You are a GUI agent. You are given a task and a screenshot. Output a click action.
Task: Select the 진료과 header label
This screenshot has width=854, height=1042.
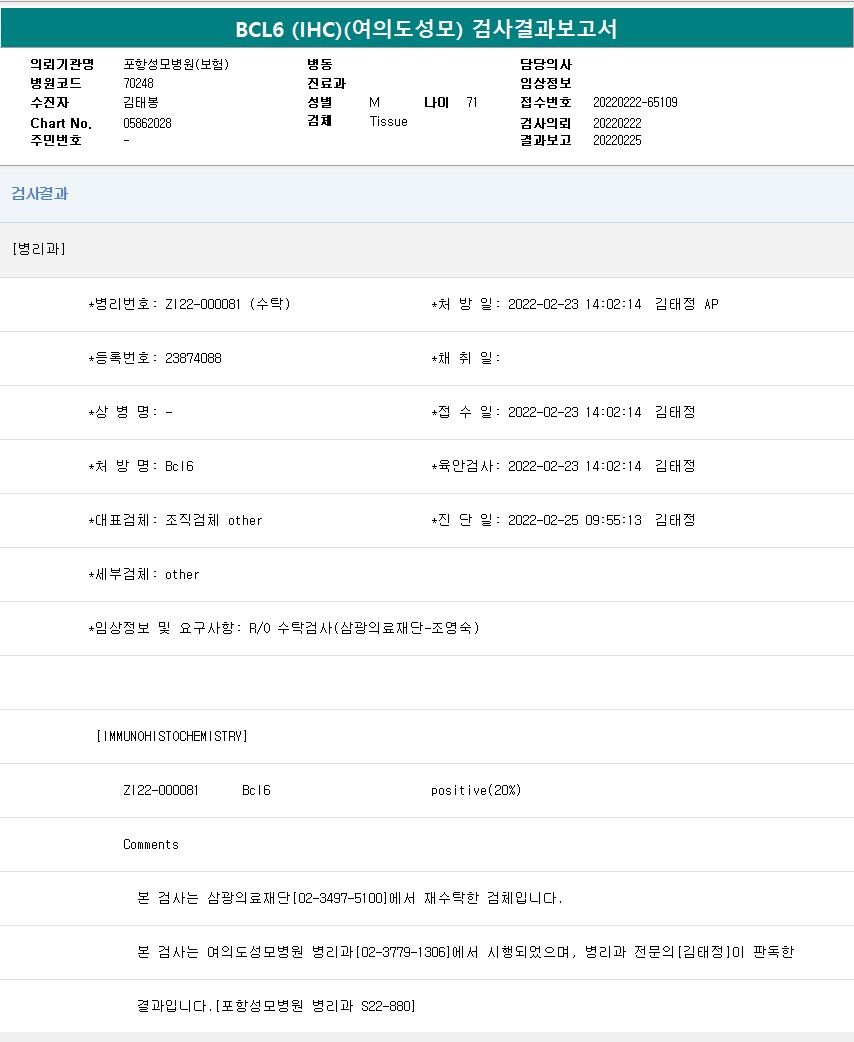pyautogui.click(x=326, y=83)
